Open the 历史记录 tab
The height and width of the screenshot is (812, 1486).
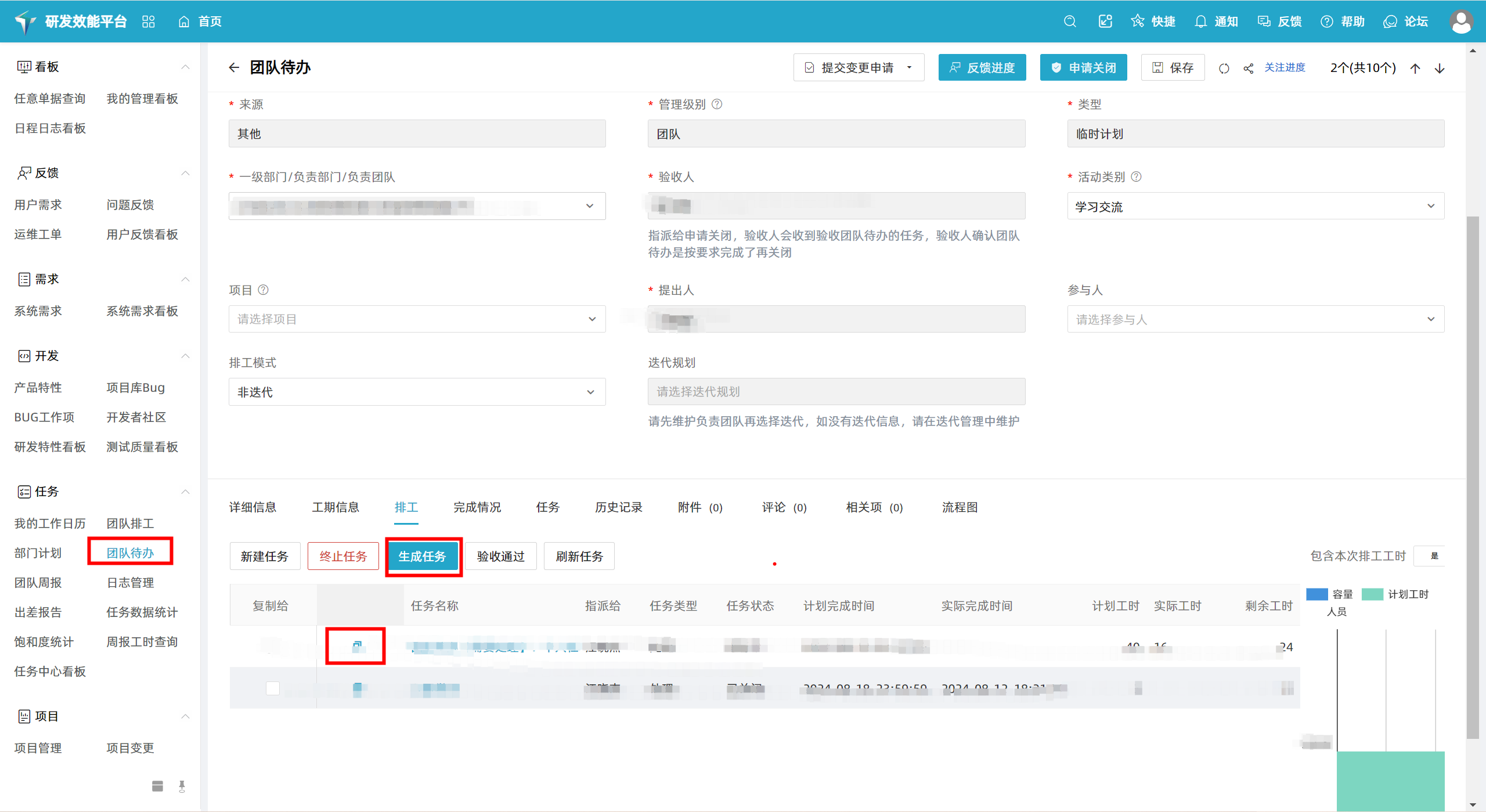tap(618, 507)
